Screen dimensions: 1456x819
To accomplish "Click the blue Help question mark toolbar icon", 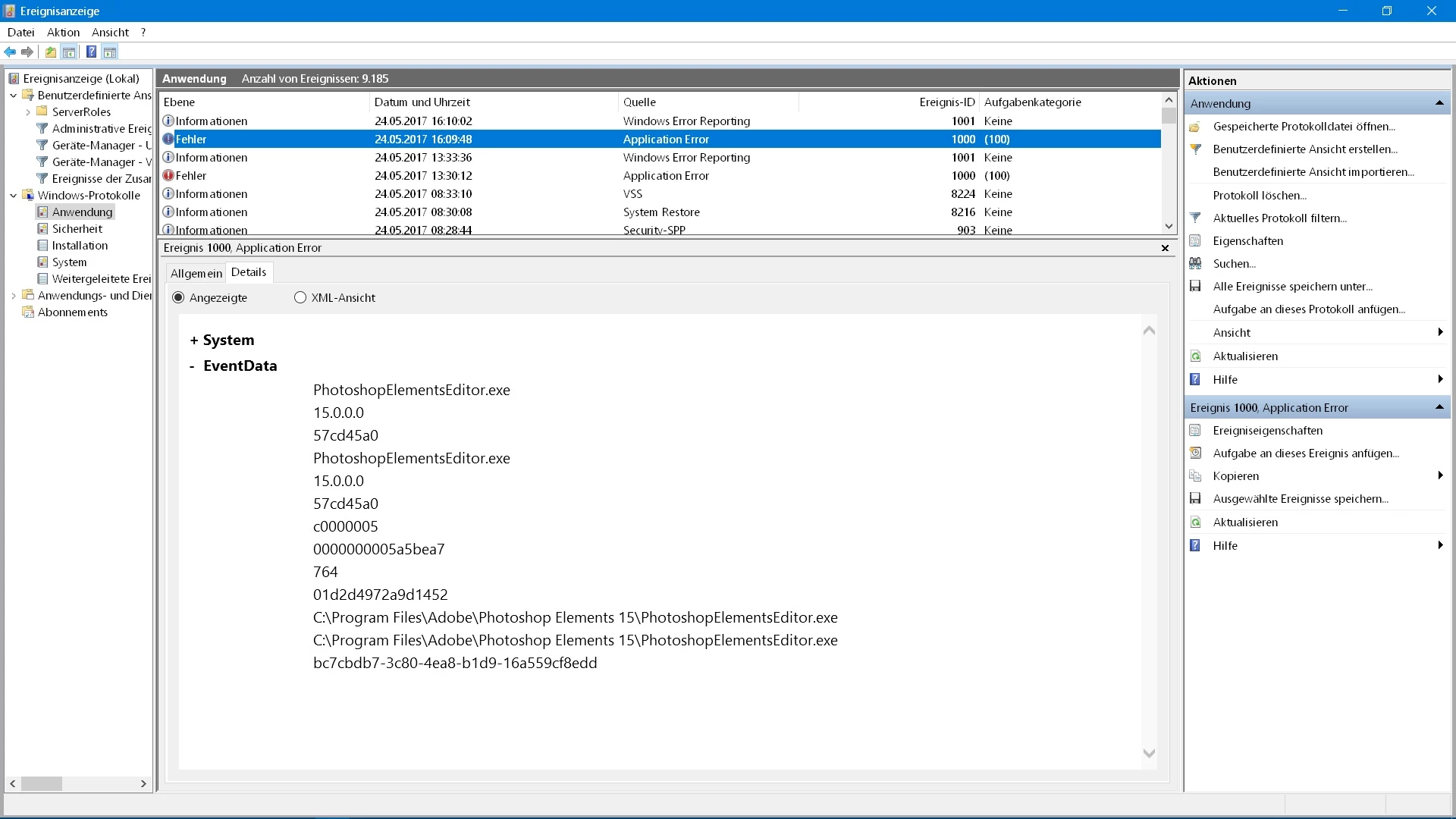I will tap(91, 52).
